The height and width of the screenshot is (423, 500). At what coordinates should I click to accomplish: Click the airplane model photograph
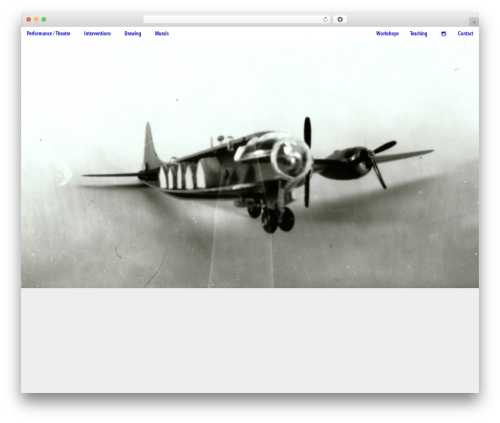click(x=250, y=164)
